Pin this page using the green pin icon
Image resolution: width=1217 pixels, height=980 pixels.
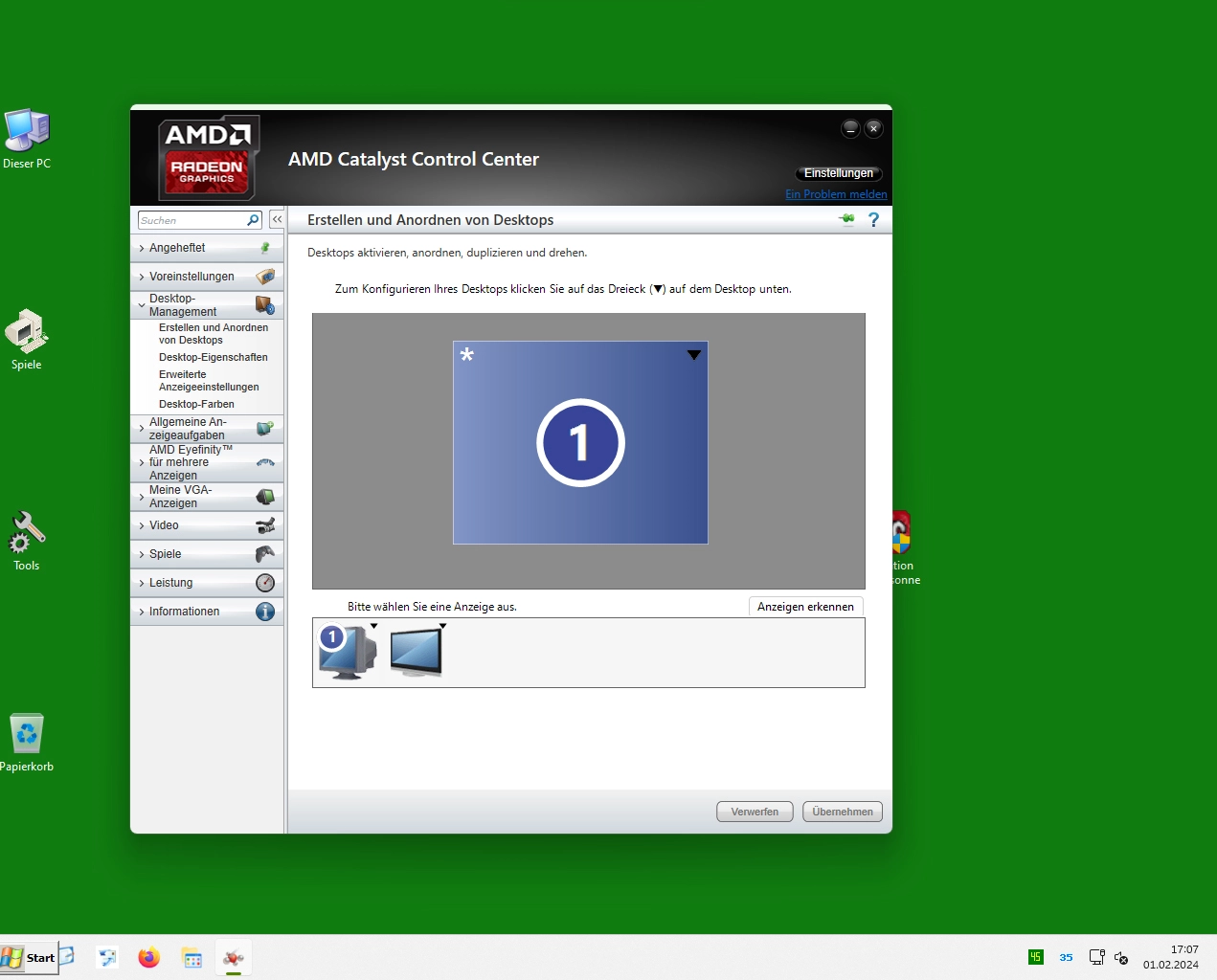846,219
